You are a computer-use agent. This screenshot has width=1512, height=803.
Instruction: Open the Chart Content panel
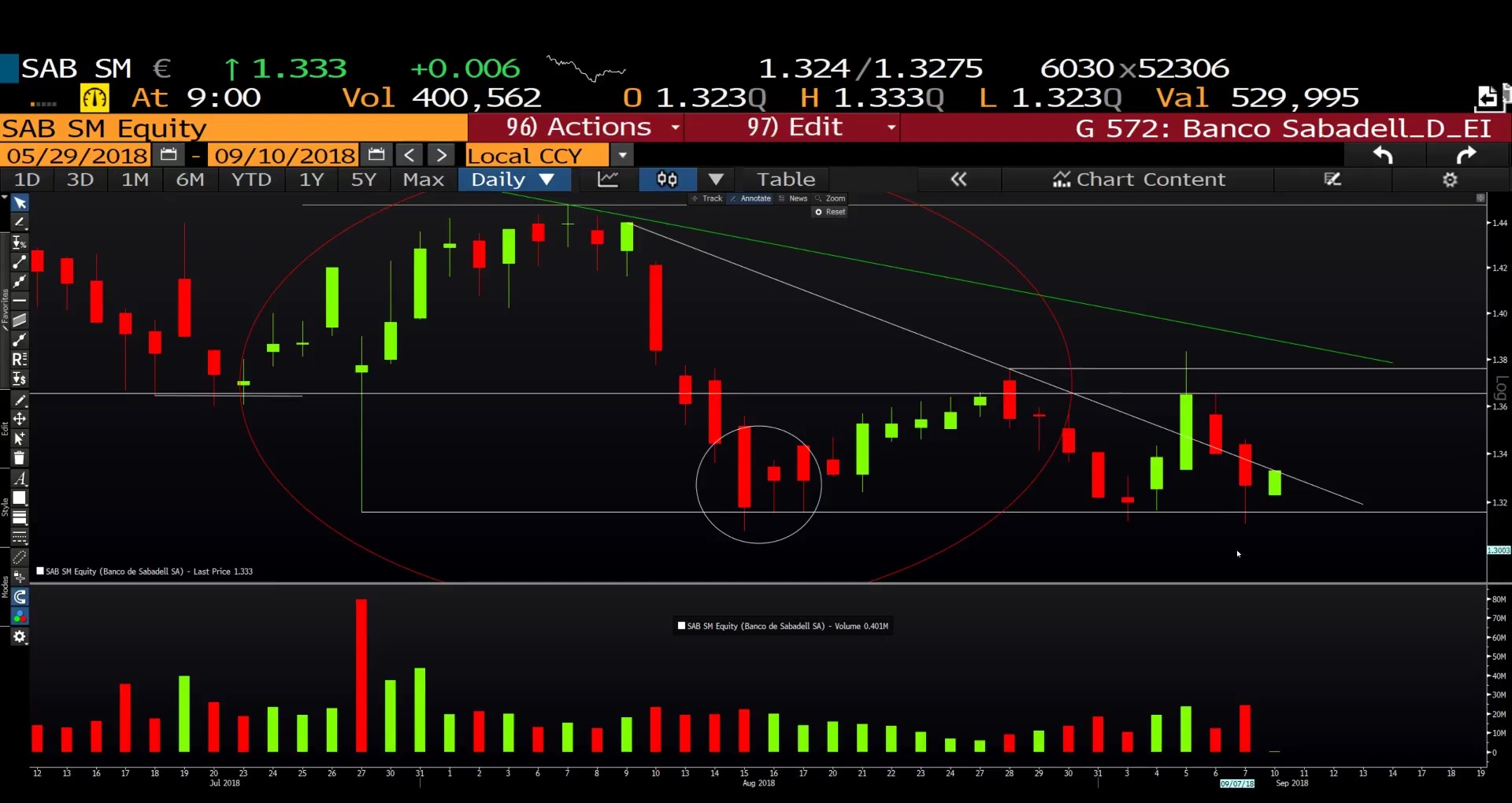pyautogui.click(x=1139, y=179)
